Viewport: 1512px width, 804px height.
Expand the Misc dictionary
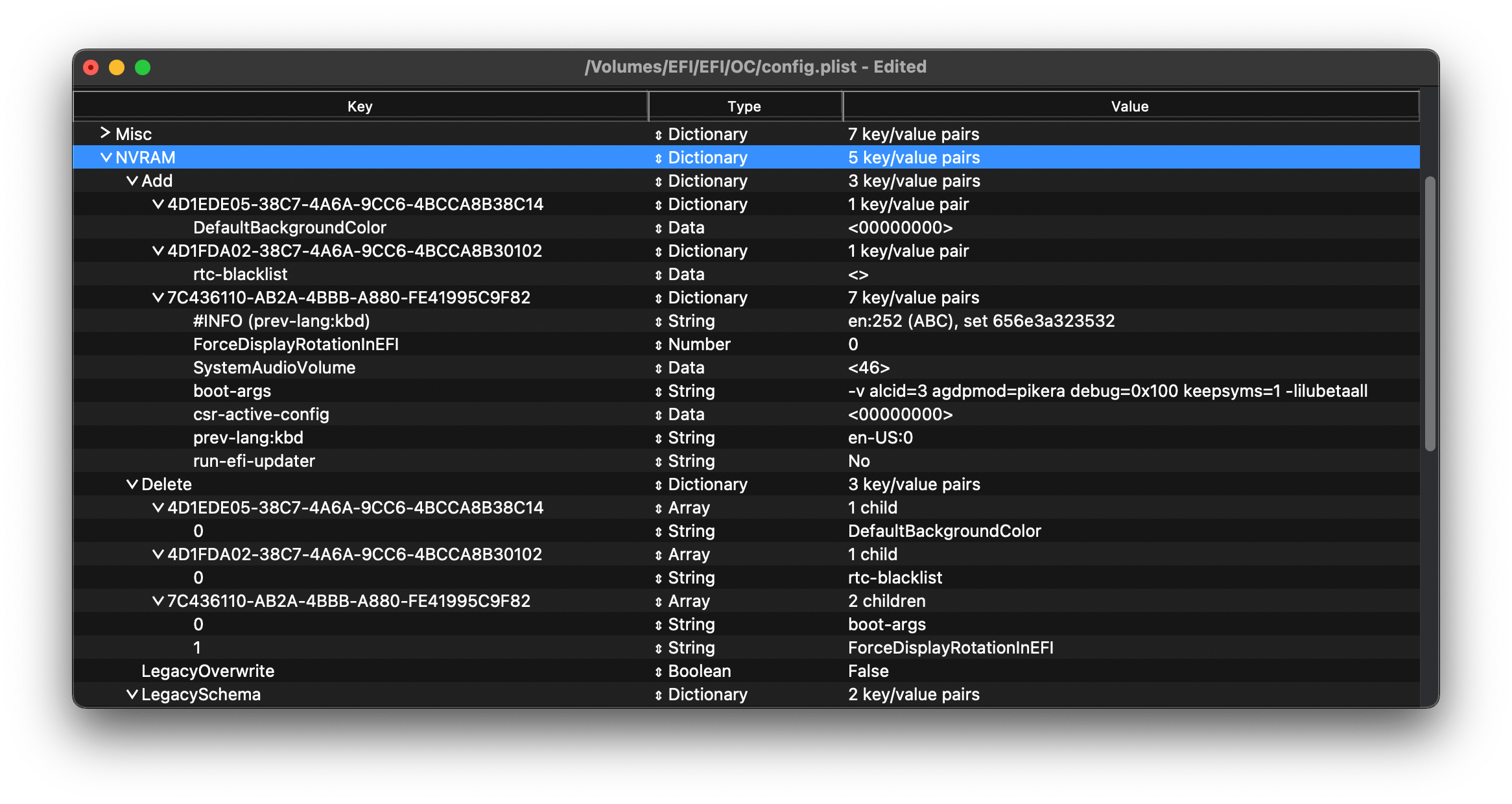click(x=105, y=134)
